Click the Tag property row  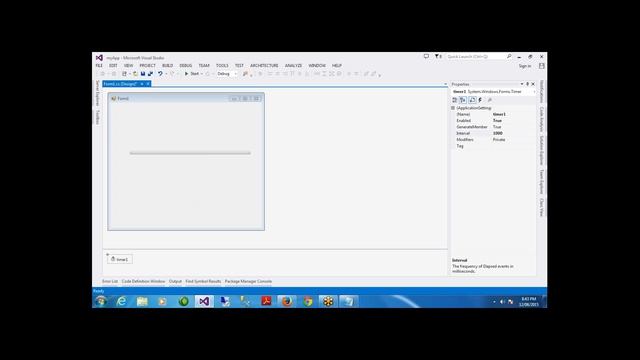coord(494,146)
